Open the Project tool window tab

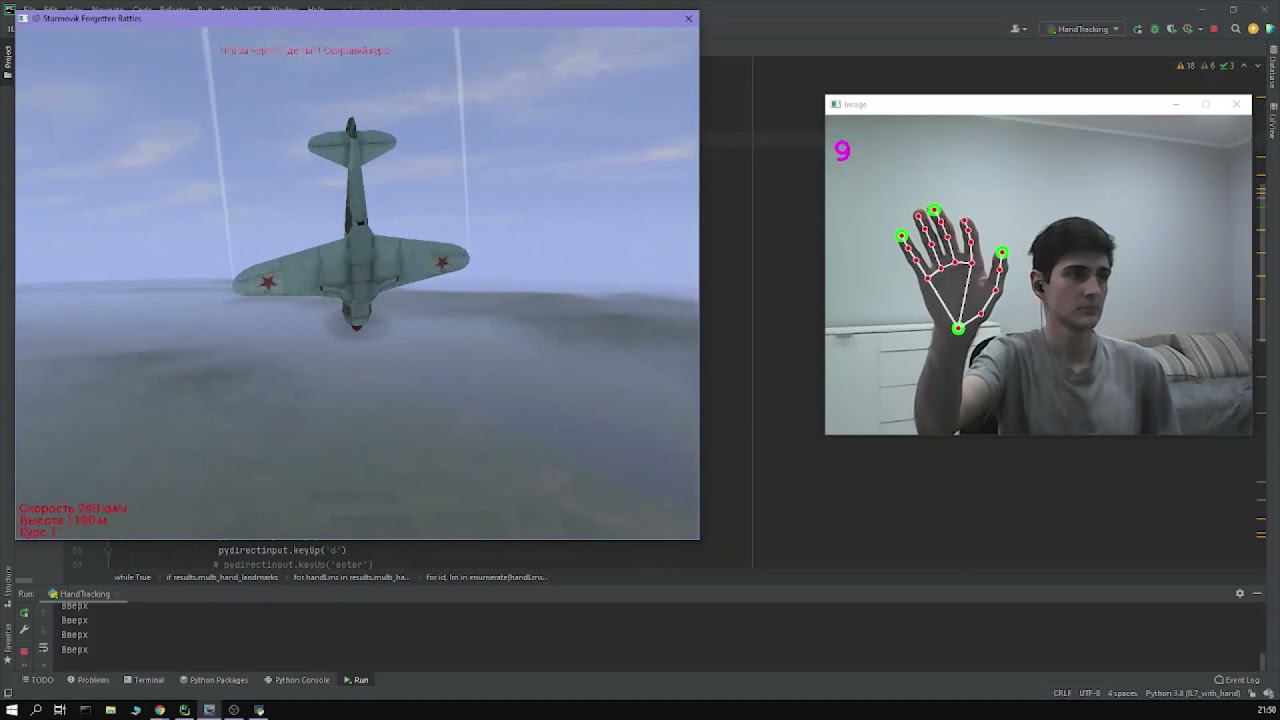pos(7,62)
